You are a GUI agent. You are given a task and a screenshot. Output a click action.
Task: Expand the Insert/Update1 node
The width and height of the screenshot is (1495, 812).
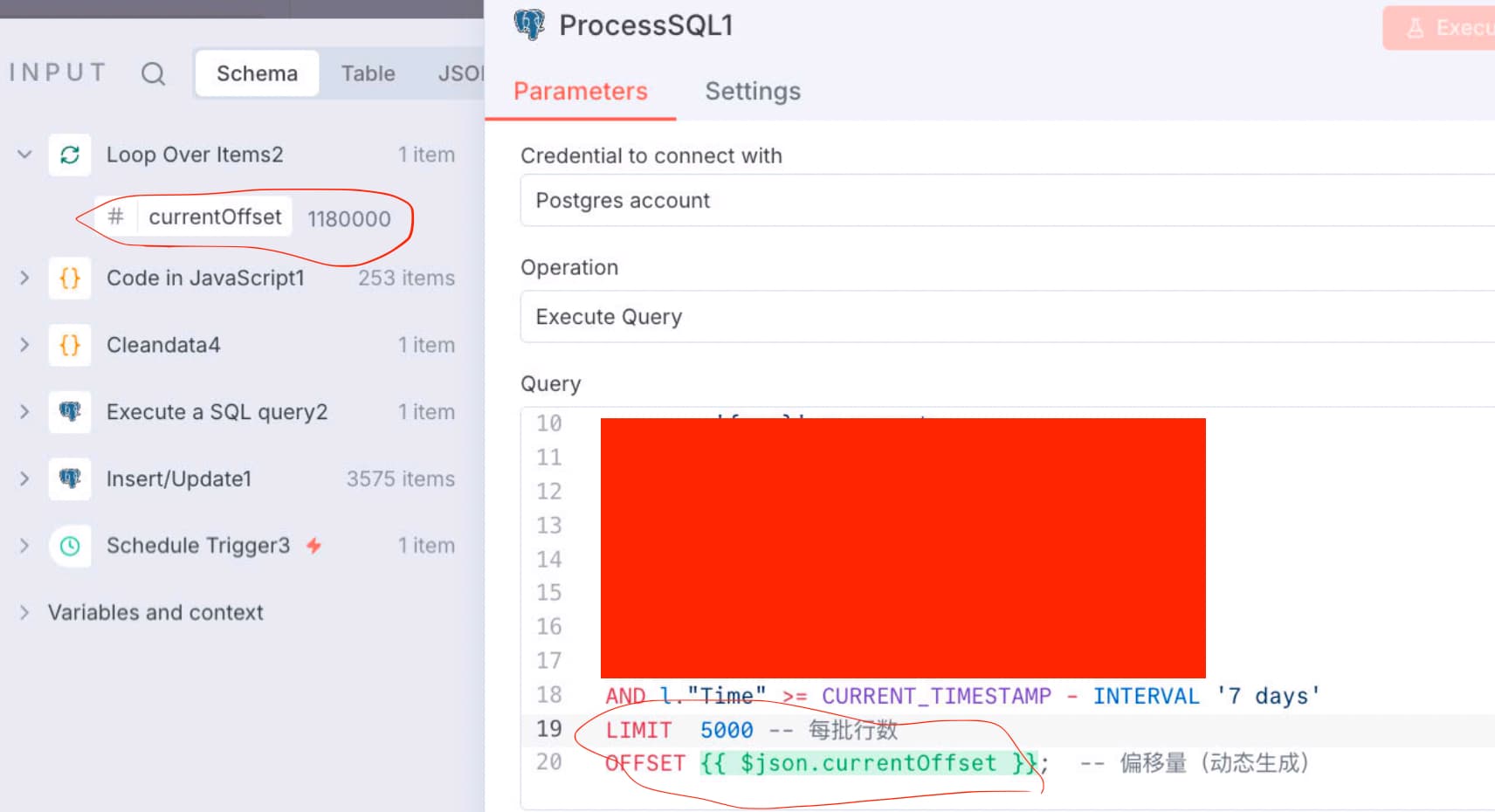(24, 478)
